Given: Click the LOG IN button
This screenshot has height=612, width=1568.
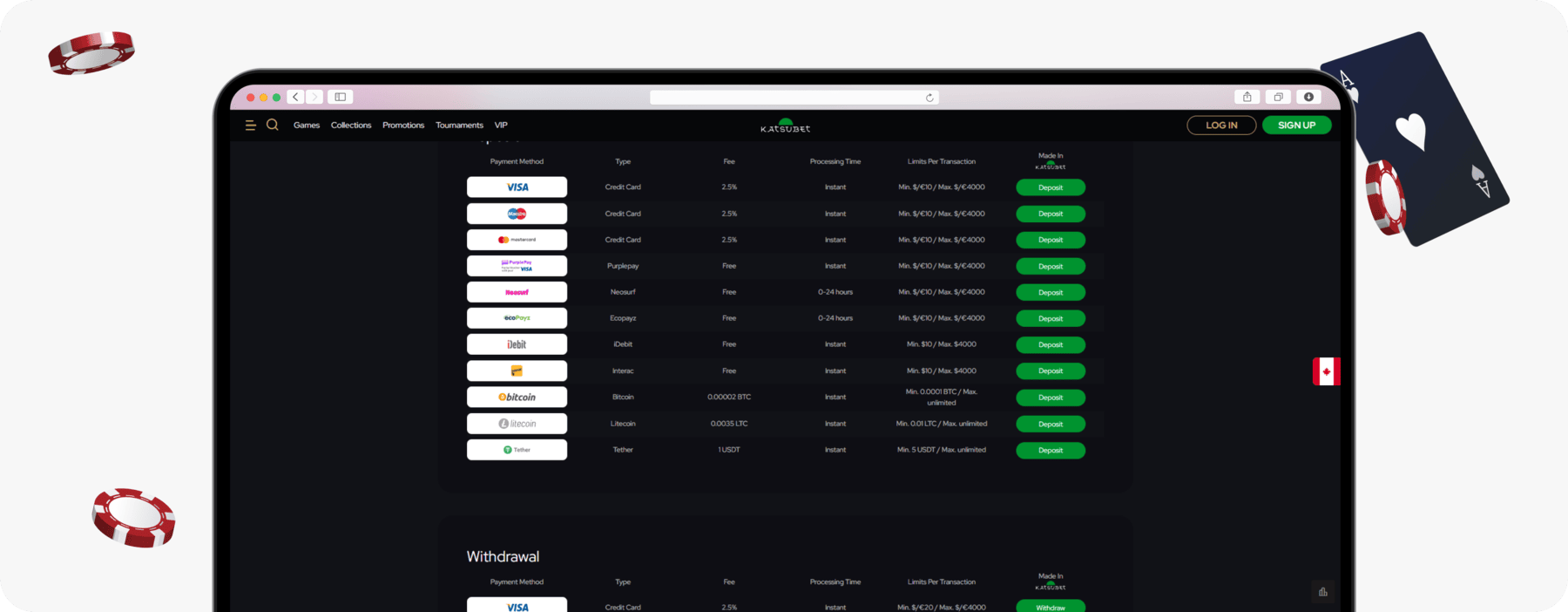Looking at the screenshot, I should pos(1221,126).
